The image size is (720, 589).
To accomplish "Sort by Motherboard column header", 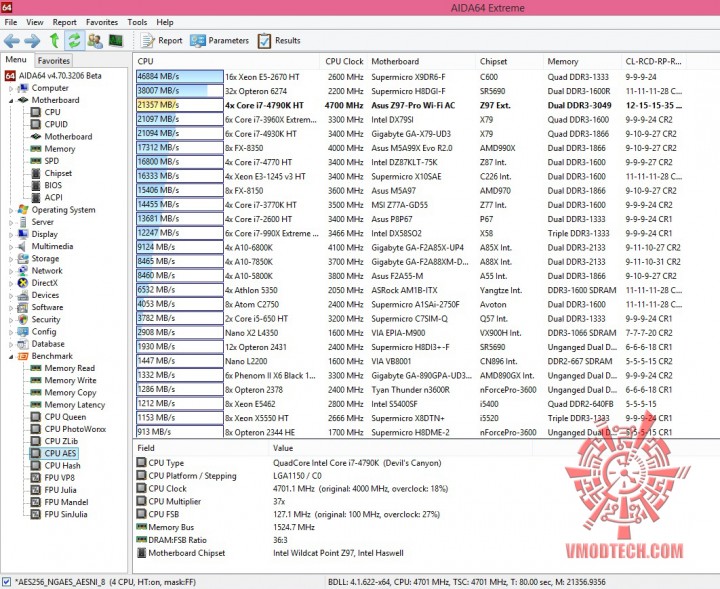I will tap(421, 62).
